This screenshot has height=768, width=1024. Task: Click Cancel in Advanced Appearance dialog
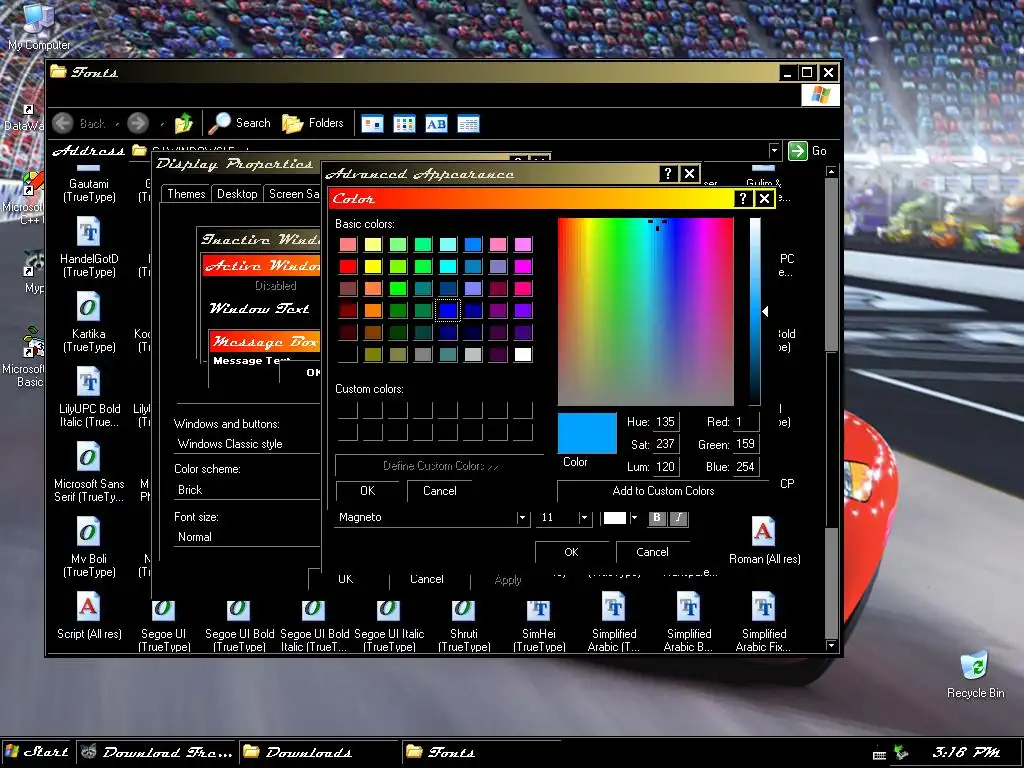(x=652, y=552)
